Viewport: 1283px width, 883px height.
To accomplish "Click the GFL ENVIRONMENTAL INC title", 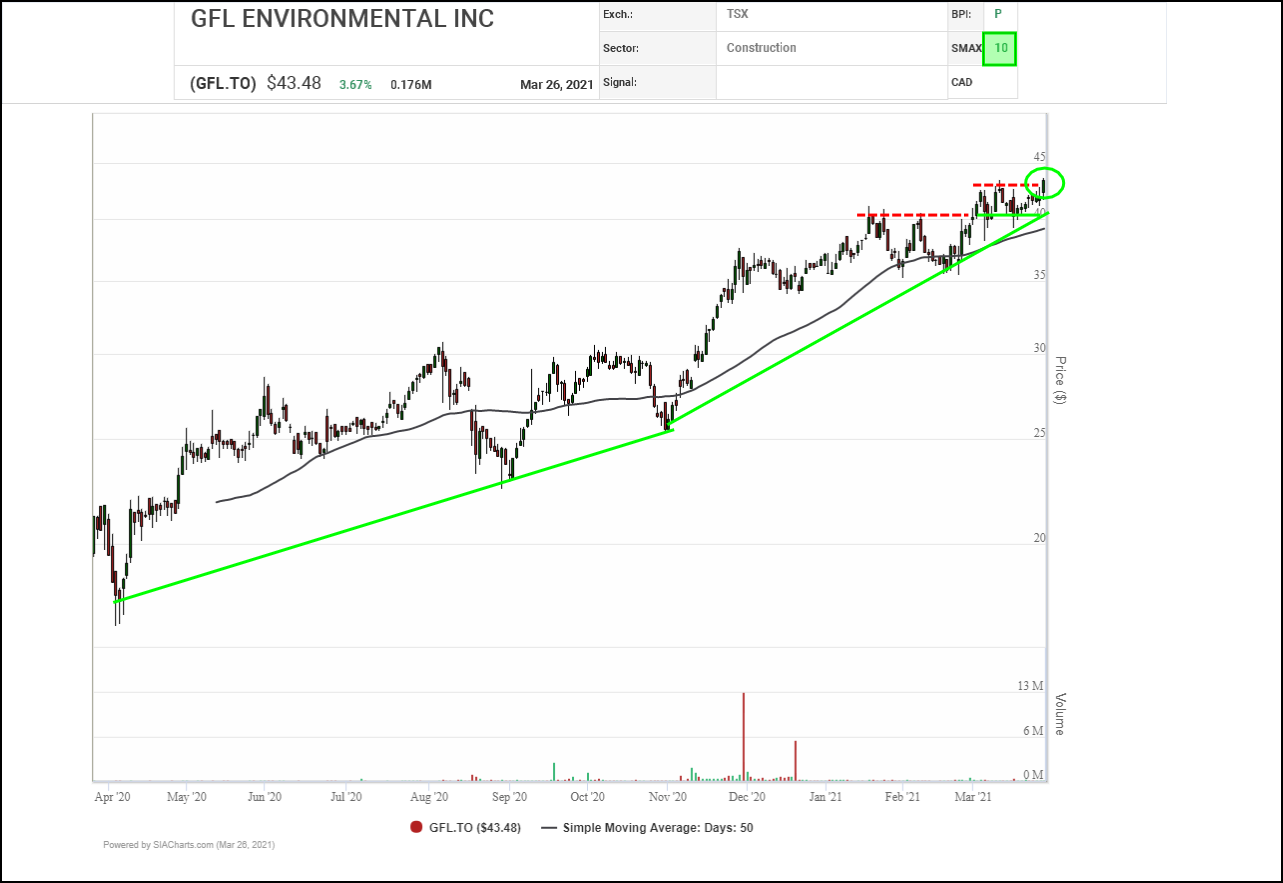I will tap(342, 19).
